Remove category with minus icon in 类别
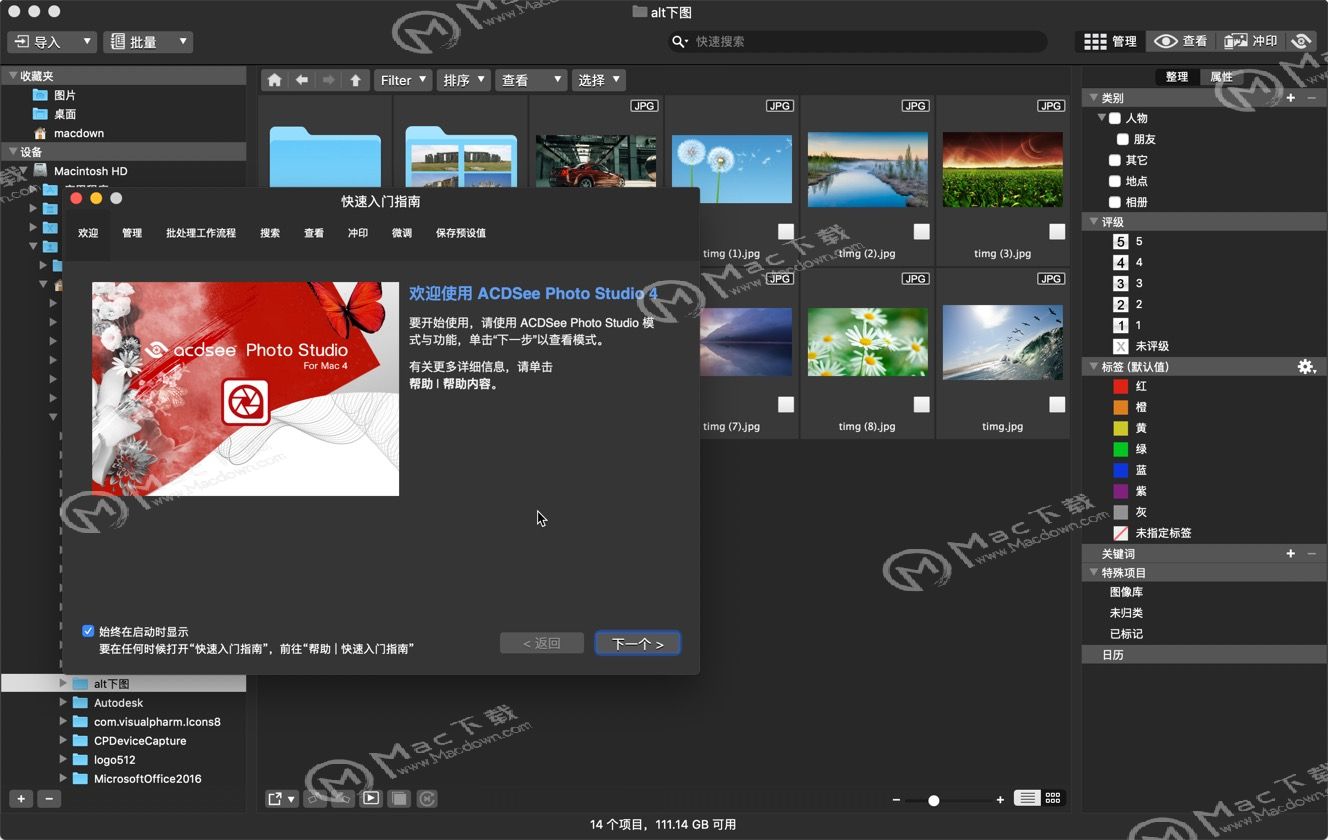This screenshot has height=840, width=1328. tap(1311, 98)
